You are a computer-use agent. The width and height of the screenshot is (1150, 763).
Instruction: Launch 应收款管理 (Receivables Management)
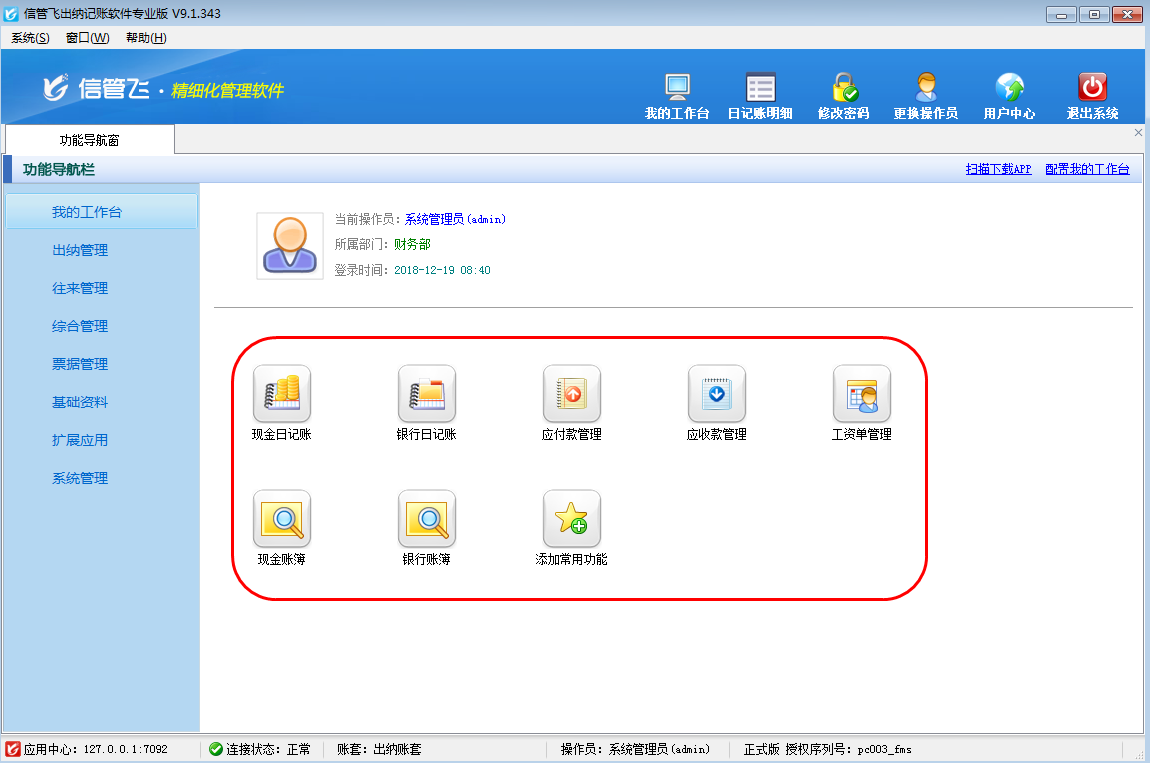tap(716, 403)
